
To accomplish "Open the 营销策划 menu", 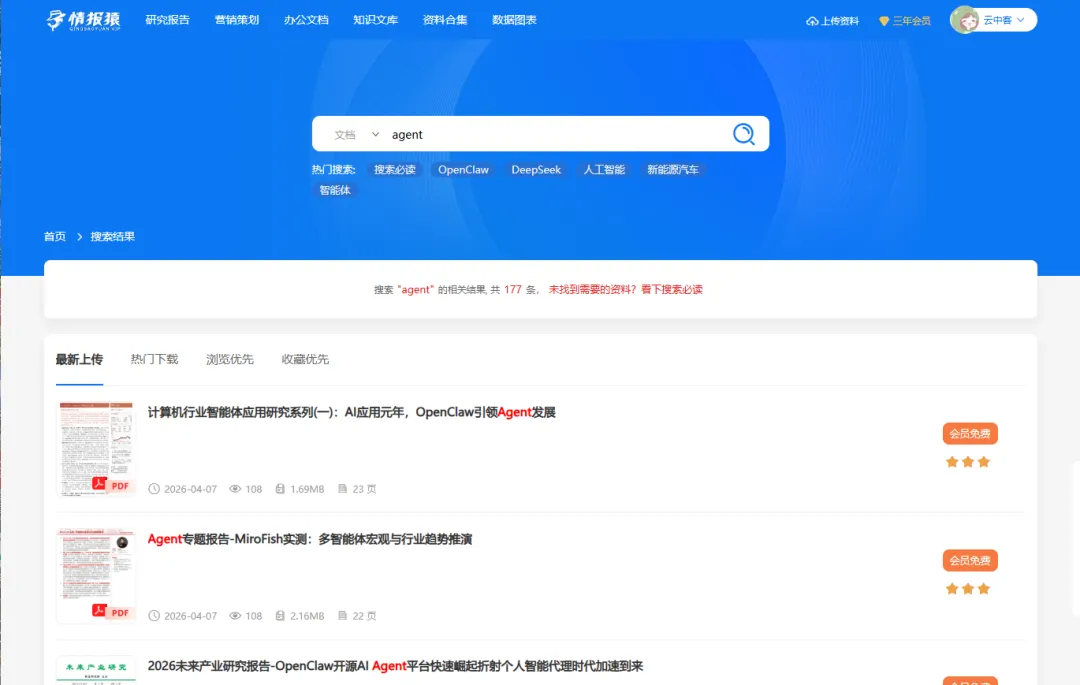I will click(237, 20).
